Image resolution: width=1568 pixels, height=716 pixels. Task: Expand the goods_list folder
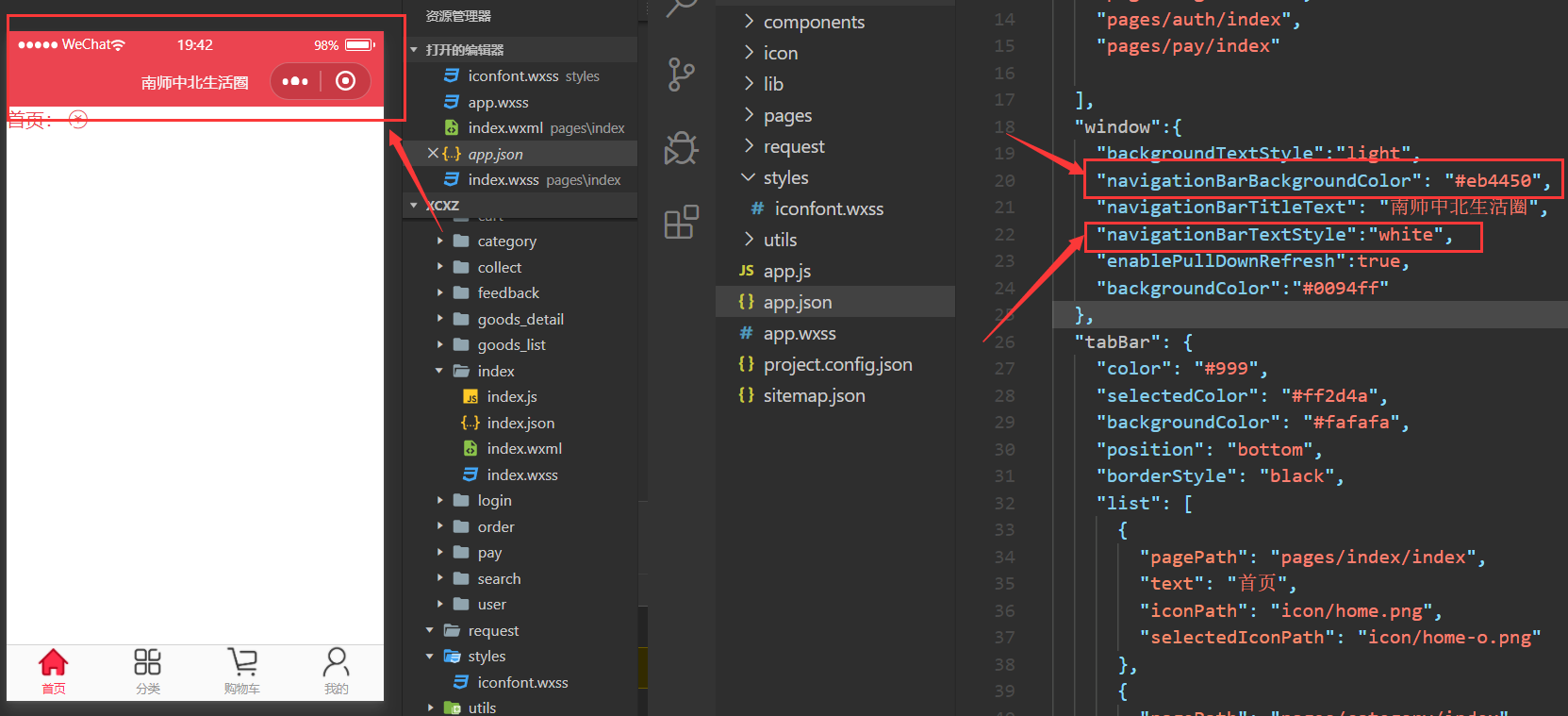439,344
